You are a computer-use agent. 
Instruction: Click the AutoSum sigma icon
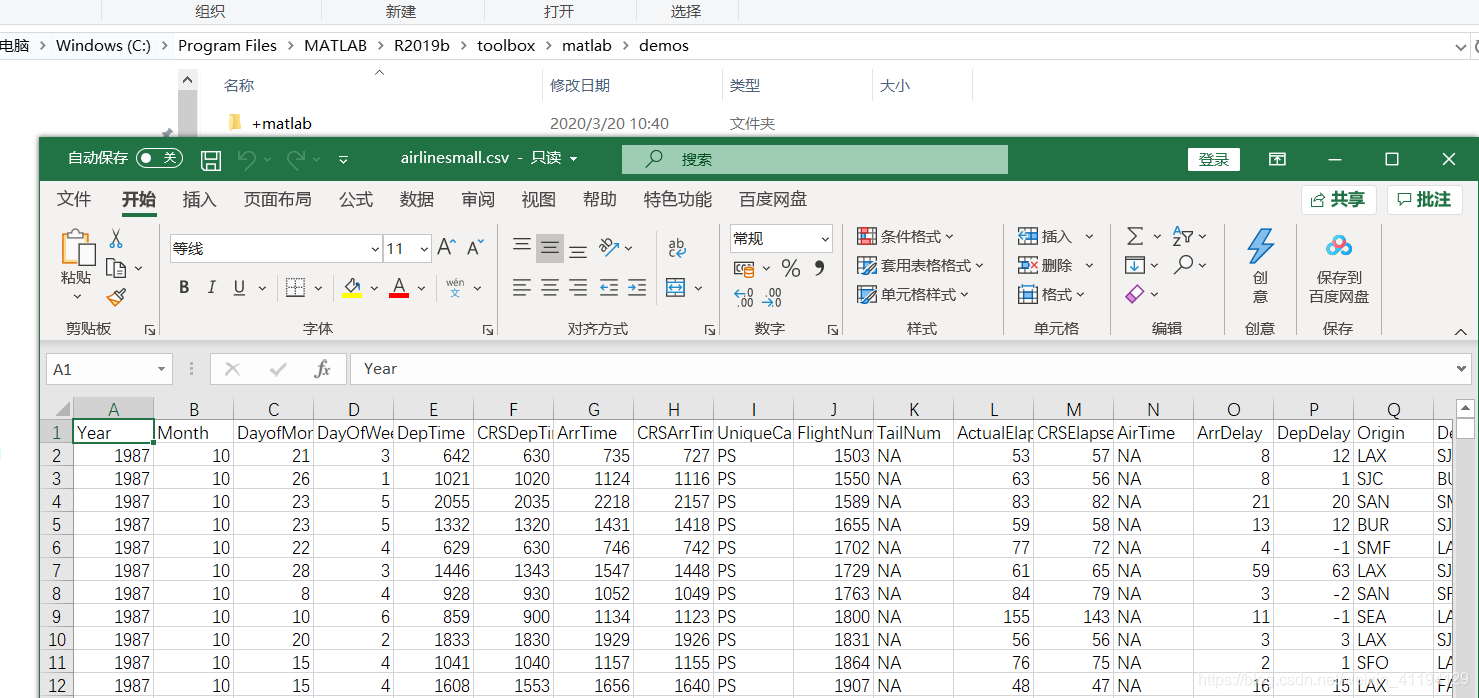coord(1135,236)
